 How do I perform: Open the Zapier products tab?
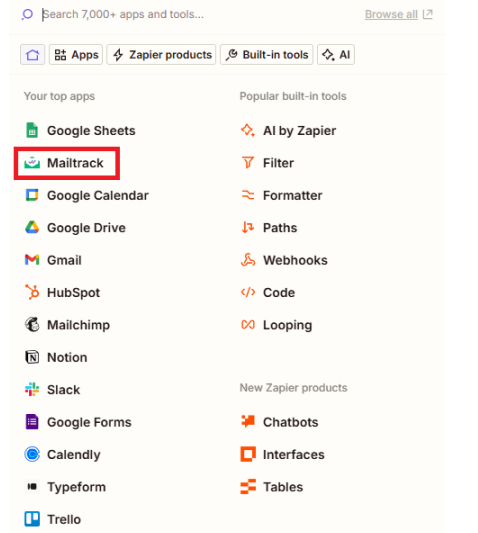(161, 54)
